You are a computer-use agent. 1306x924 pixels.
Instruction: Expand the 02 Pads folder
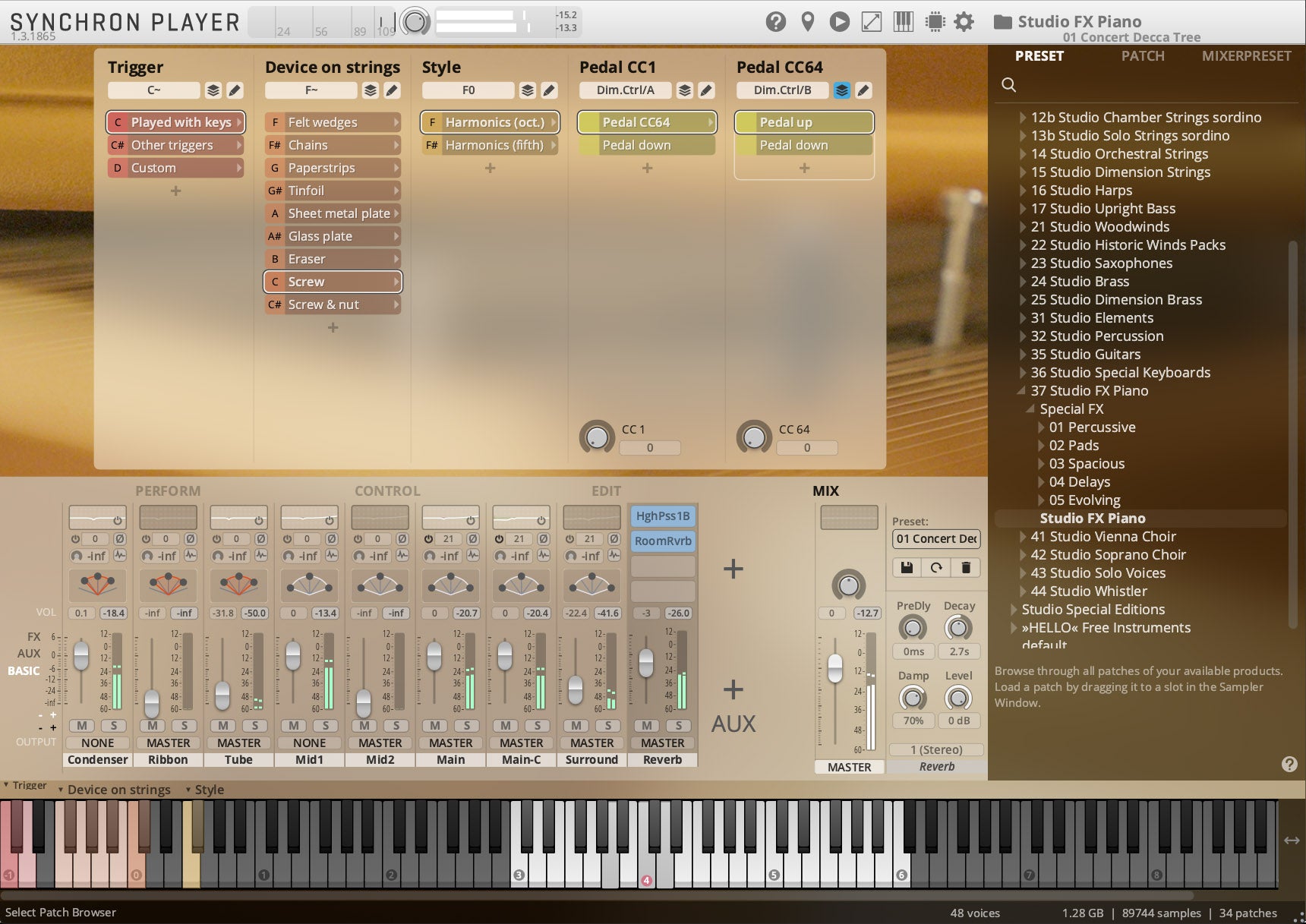pyautogui.click(x=1041, y=446)
